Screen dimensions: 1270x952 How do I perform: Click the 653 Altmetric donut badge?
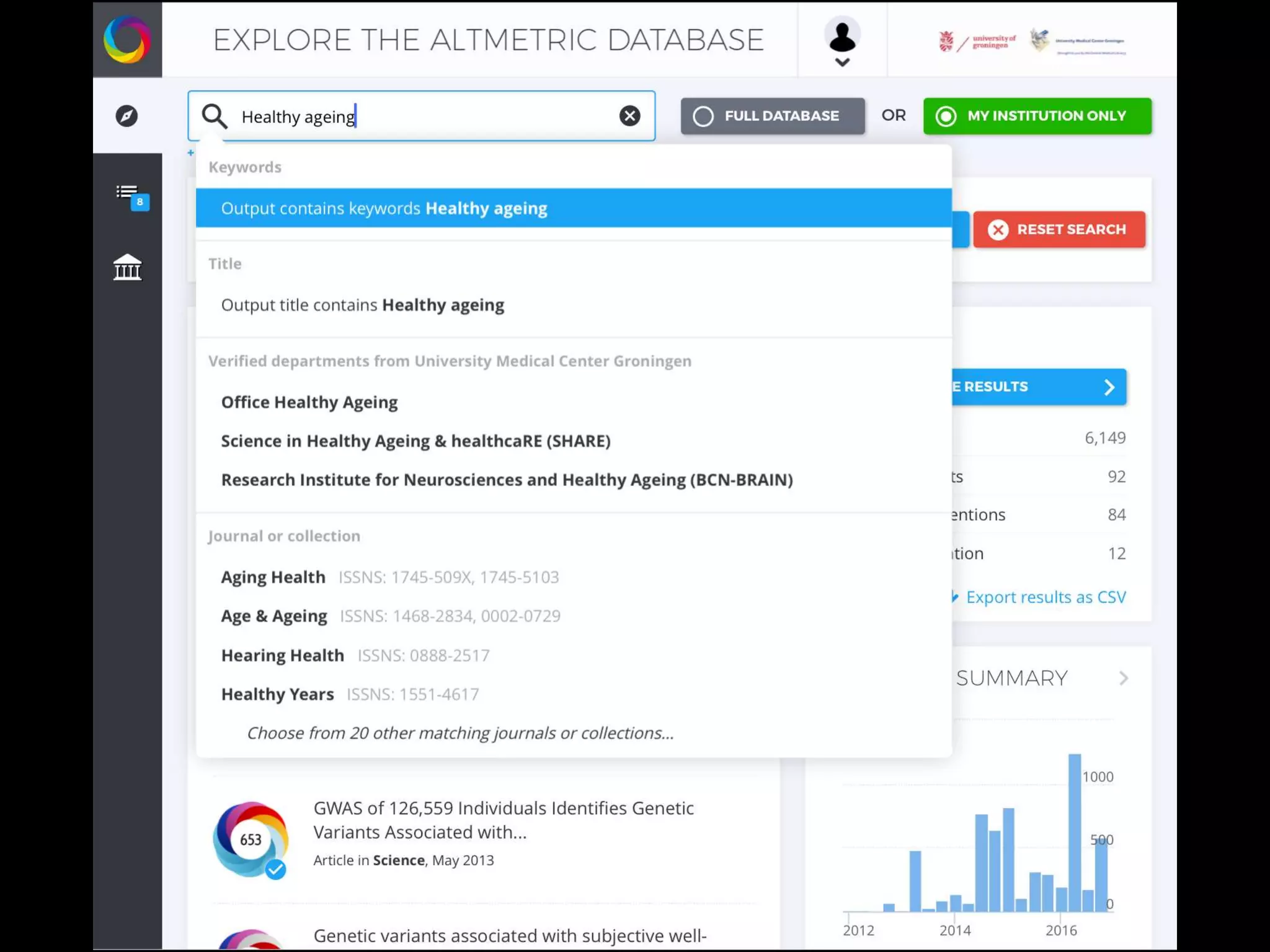tap(251, 839)
